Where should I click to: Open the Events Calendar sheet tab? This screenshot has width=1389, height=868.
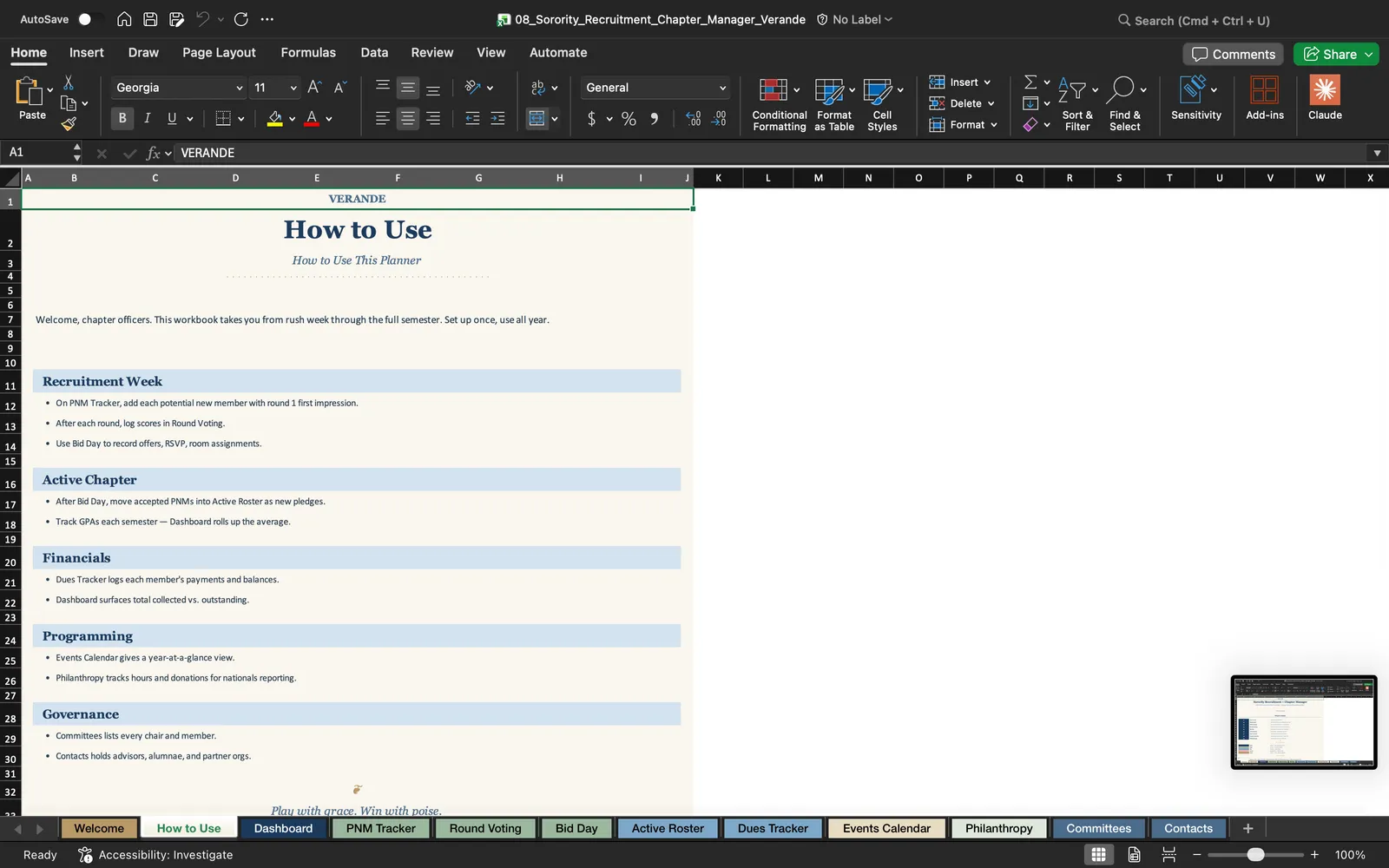pyautogui.click(x=886, y=828)
